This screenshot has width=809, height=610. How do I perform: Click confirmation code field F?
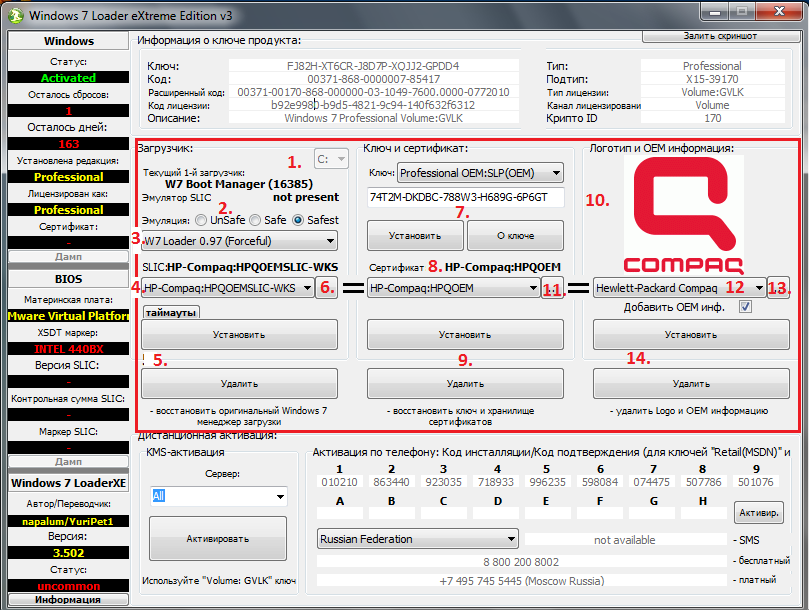click(x=600, y=513)
